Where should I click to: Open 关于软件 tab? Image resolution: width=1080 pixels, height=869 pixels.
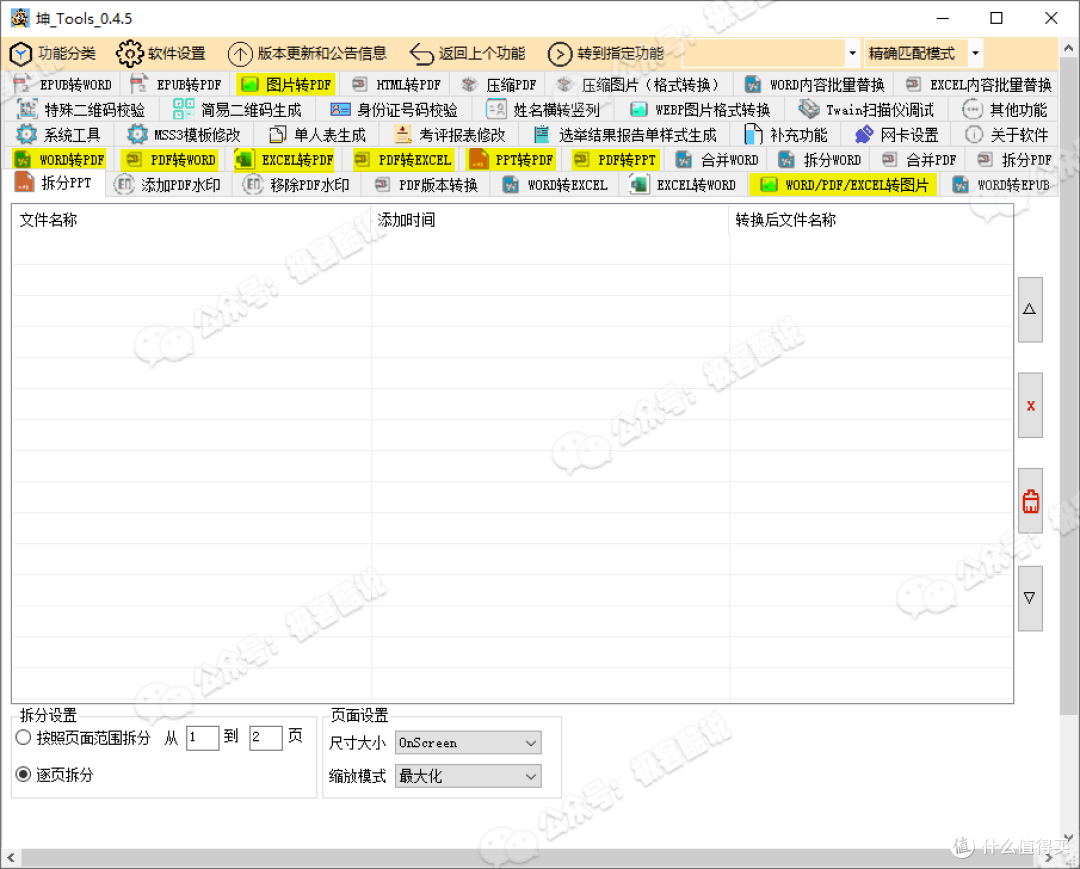coord(1007,135)
